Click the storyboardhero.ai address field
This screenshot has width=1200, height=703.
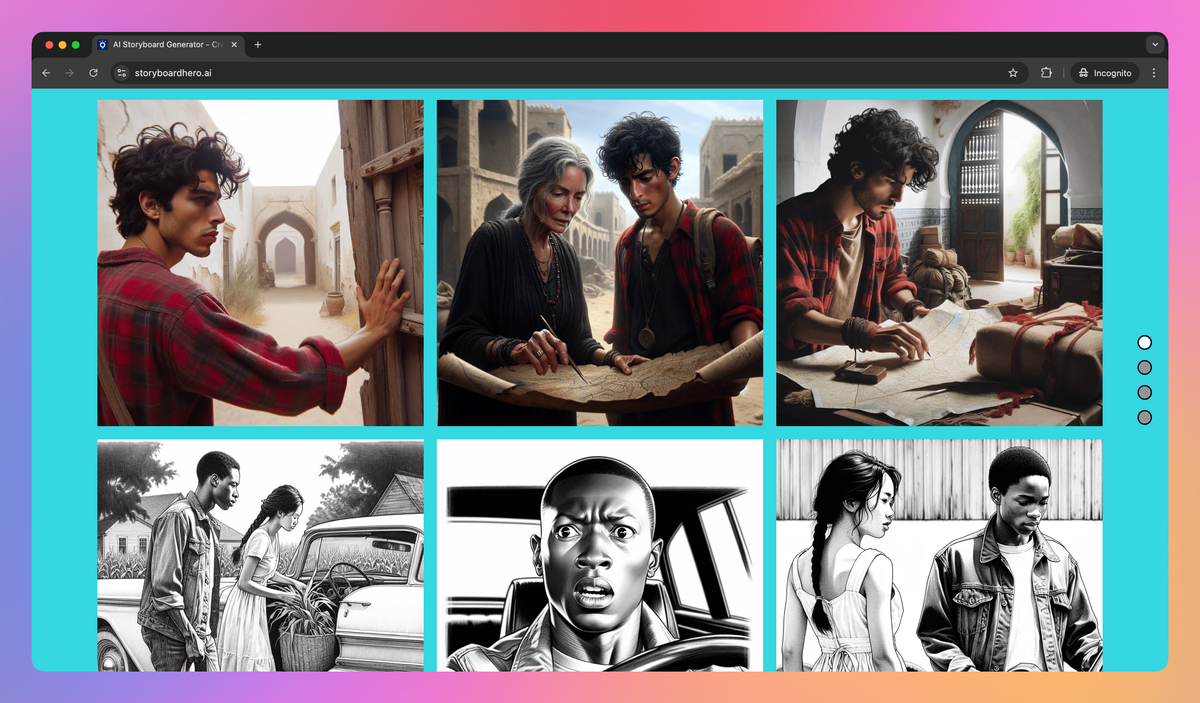(x=567, y=73)
